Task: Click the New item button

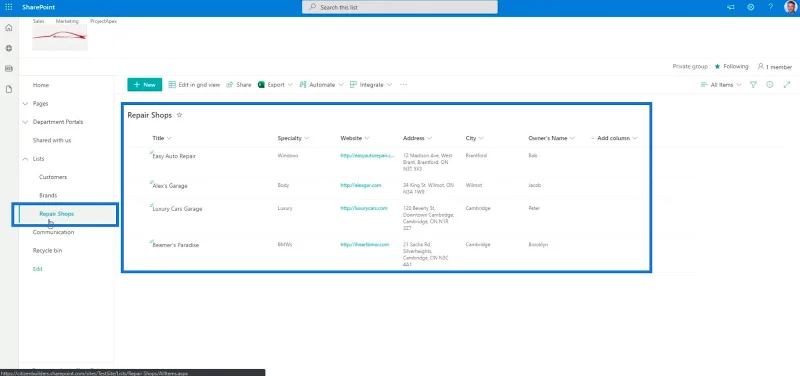Action: (x=145, y=85)
